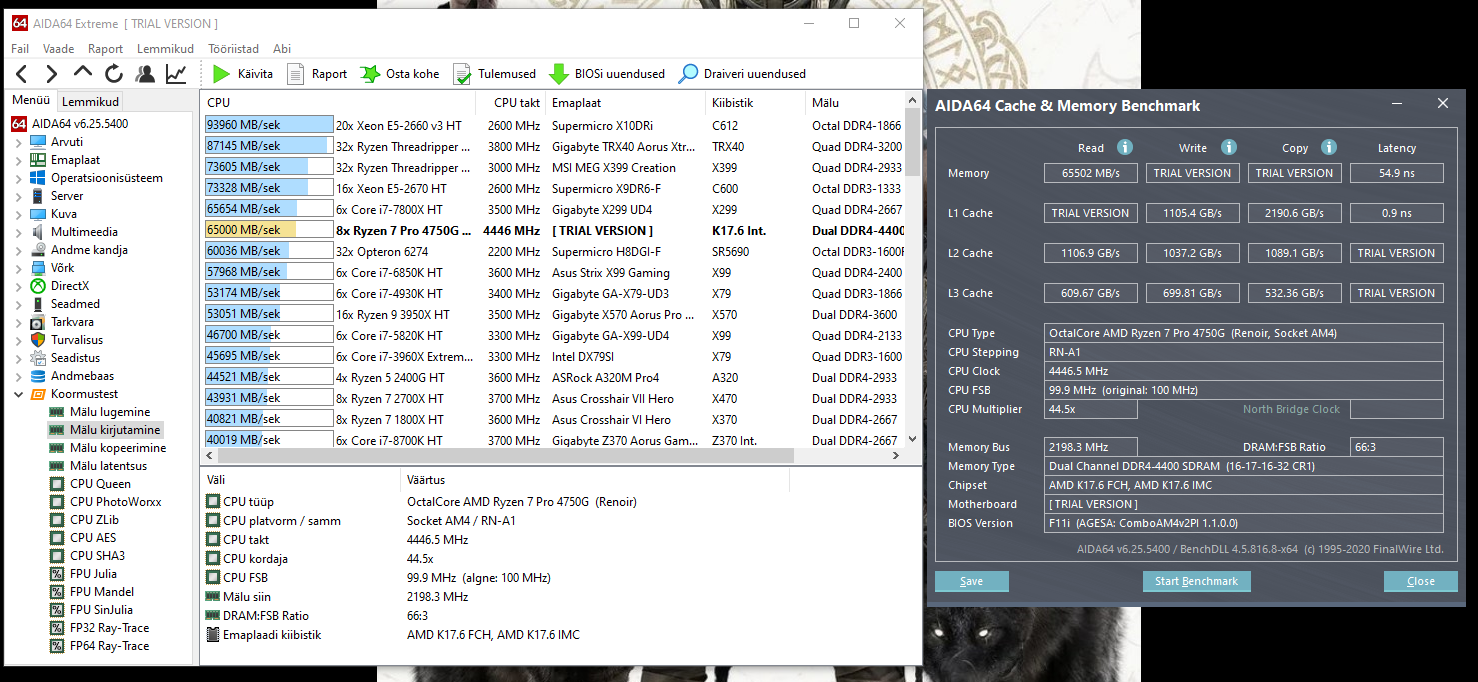Click Start Benchmark button

tap(1196, 581)
